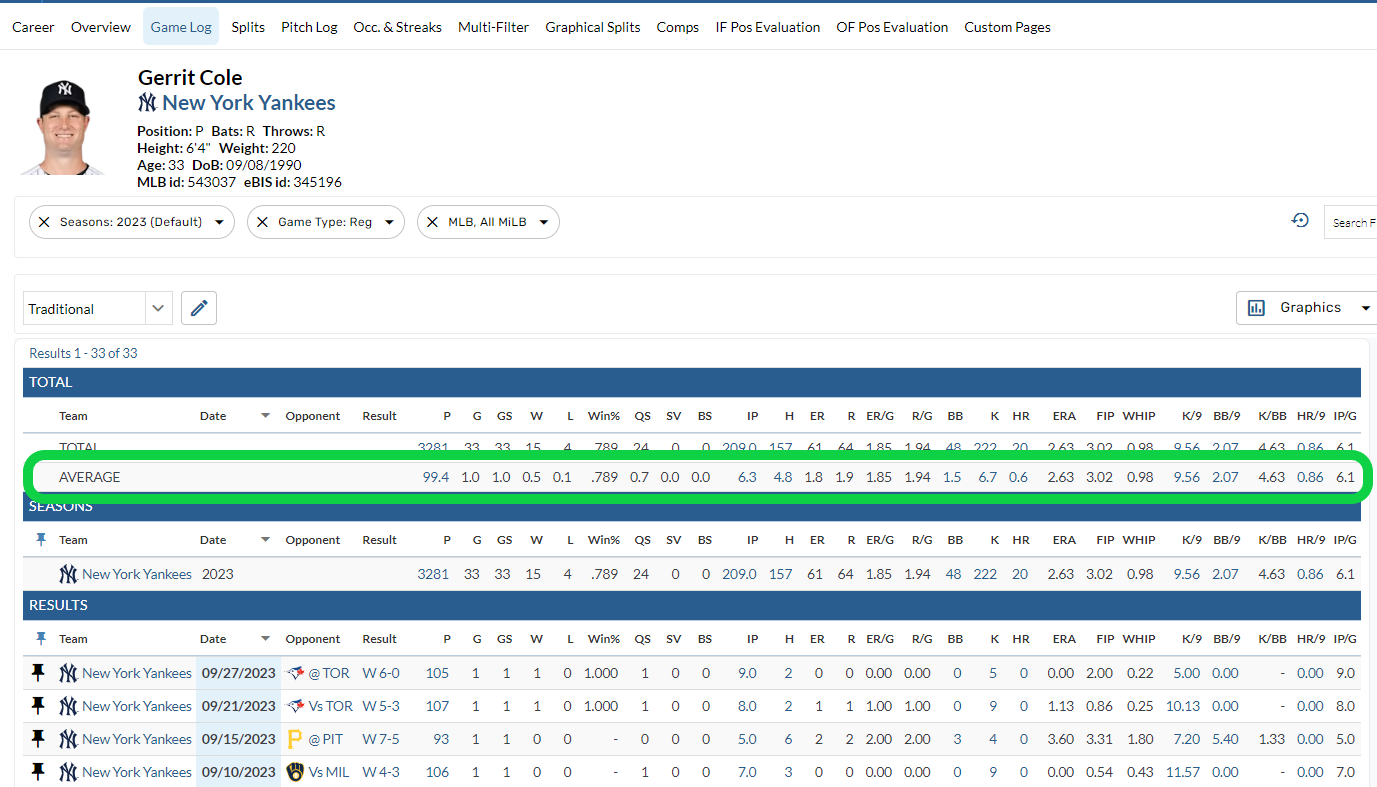Viewport: 1377px width, 787px height.
Task: Click in the Search filter field
Action: (x=1352, y=222)
